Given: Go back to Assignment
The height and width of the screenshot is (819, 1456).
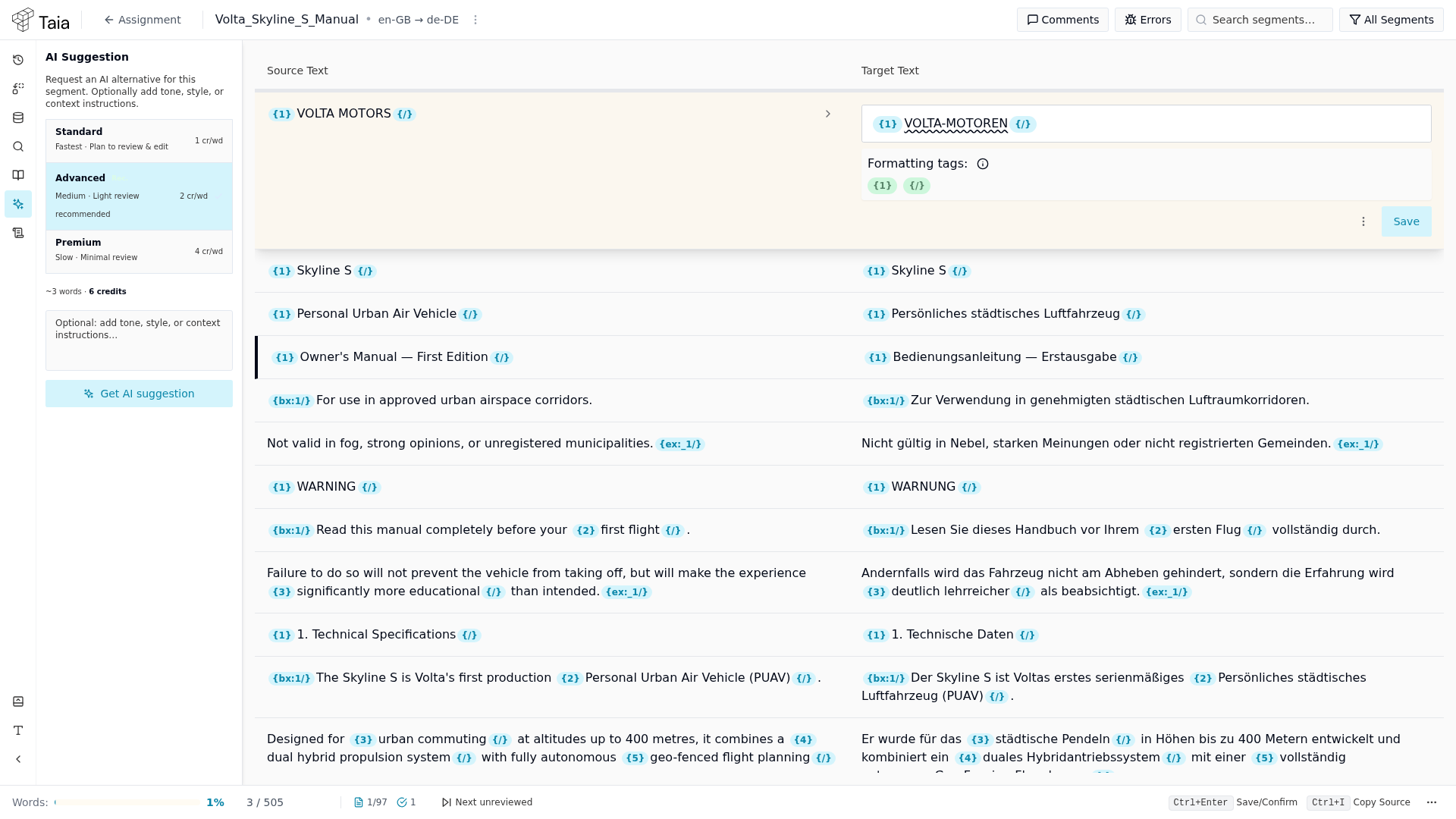Looking at the screenshot, I should [143, 20].
